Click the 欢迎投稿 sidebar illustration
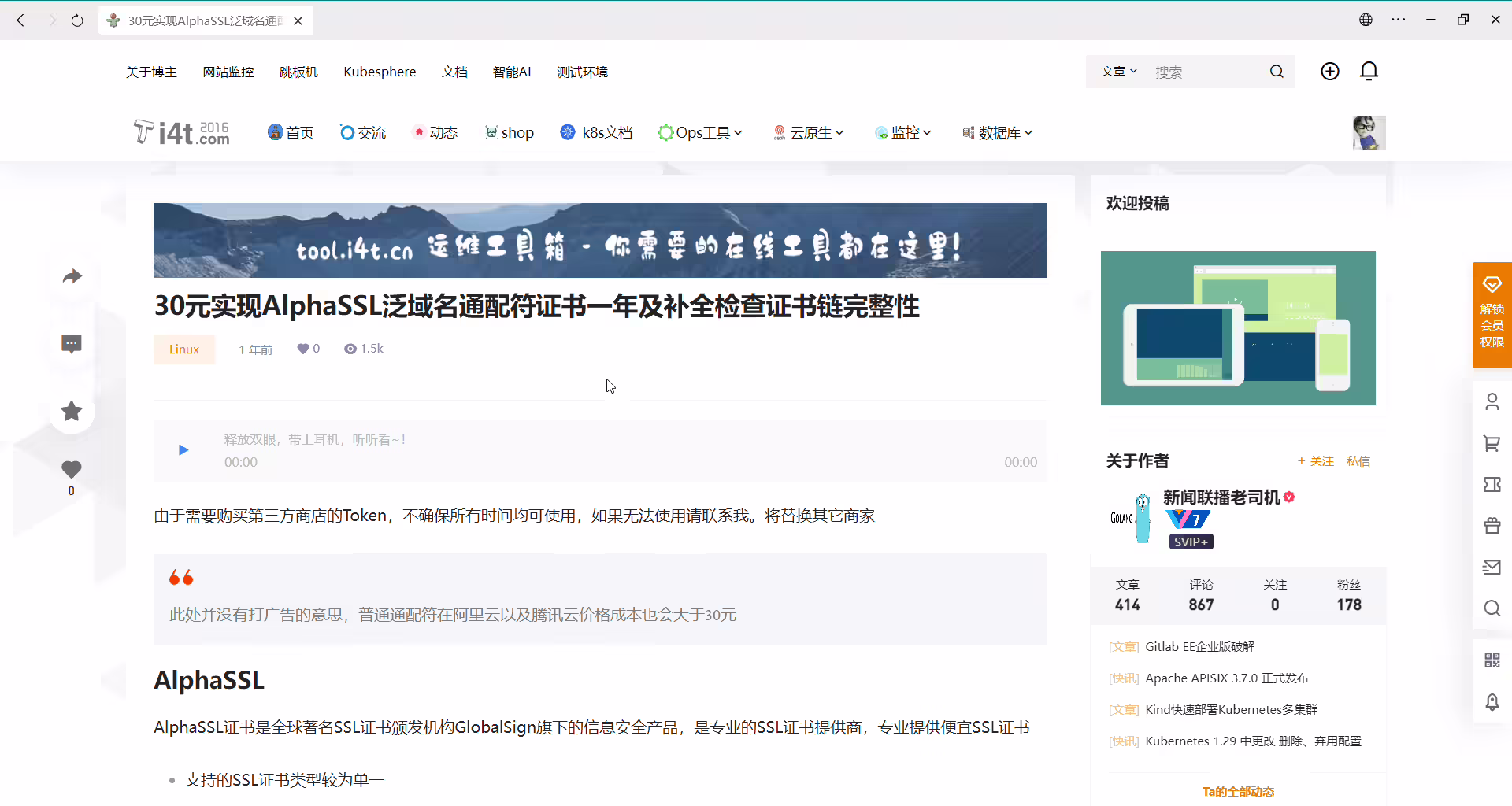1512x806 pixels. click(x=1238, y=328)
